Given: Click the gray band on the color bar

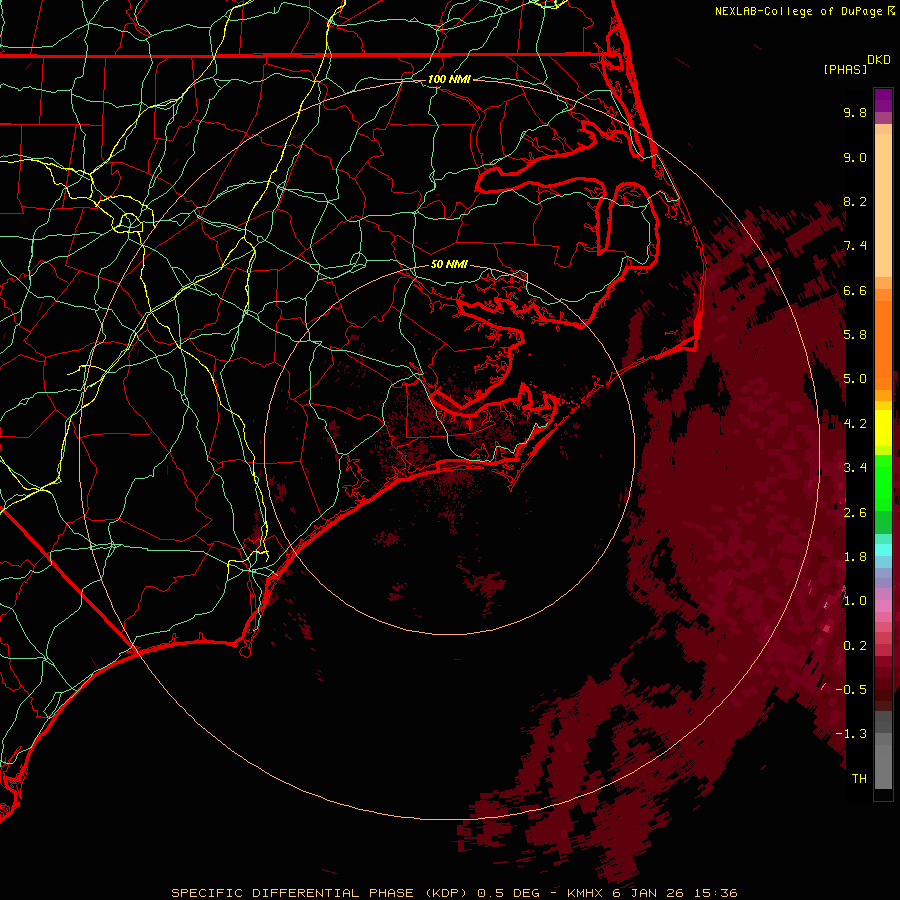Looking at the screenshot, I should (883, 749).
